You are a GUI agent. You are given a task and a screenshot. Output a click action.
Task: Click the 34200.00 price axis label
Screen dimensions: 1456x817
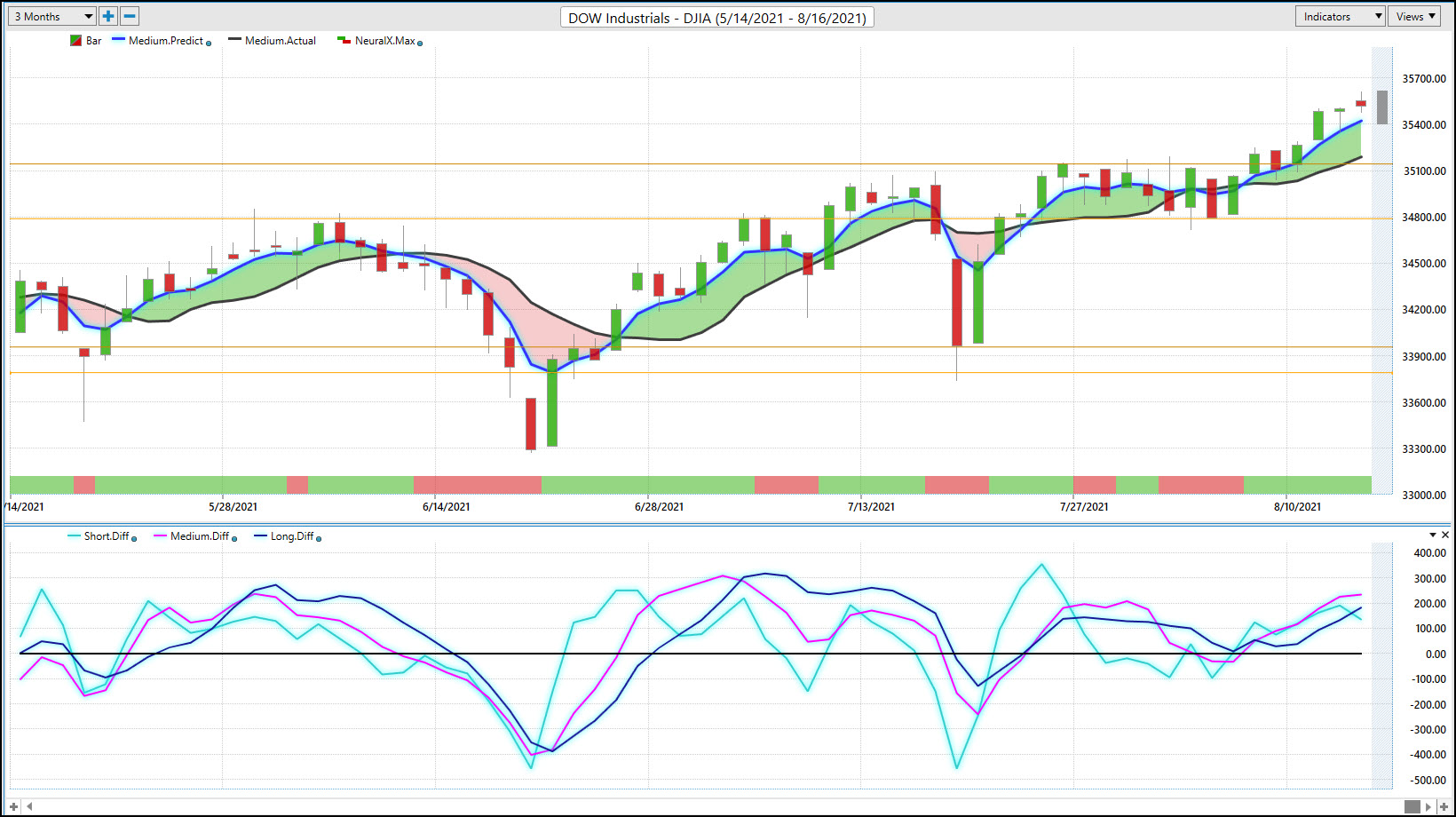(x=1424, y=310)
